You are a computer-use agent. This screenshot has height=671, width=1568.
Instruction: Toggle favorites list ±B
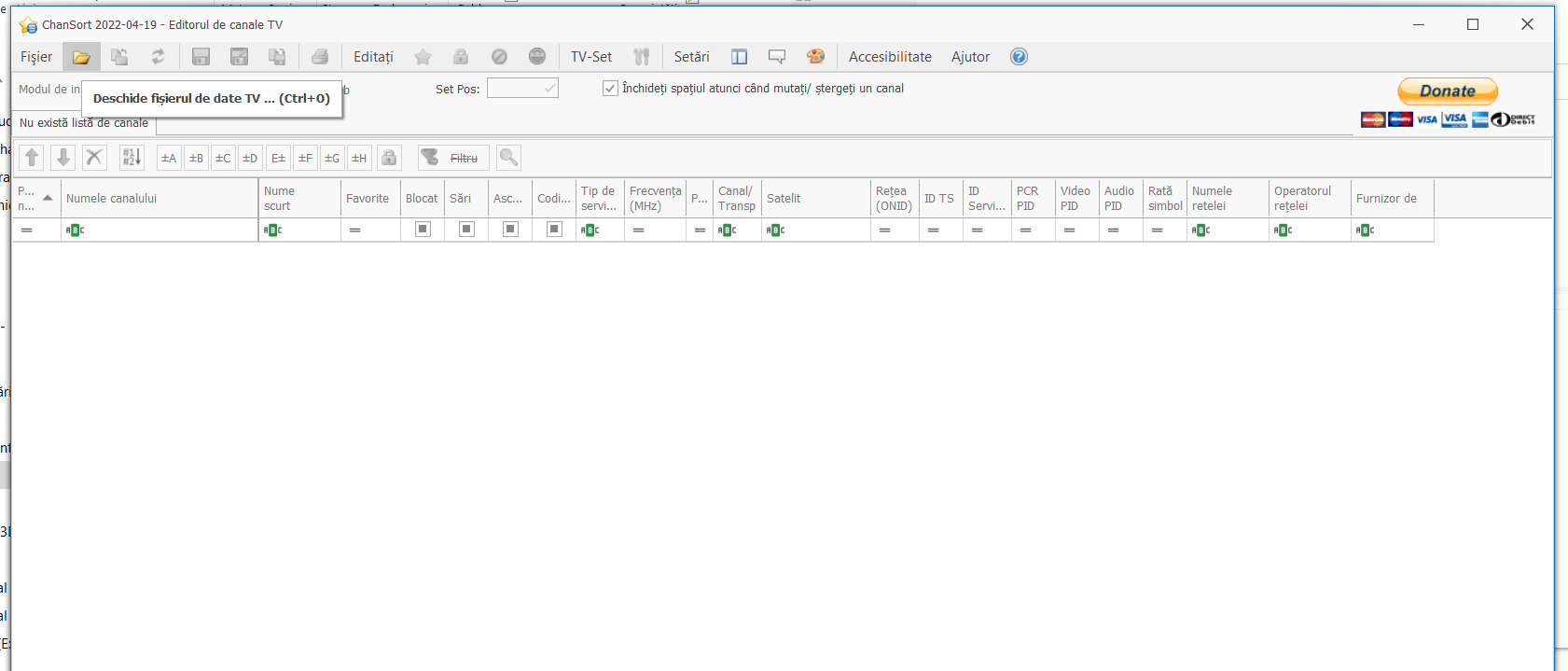(x=196, y=158)
